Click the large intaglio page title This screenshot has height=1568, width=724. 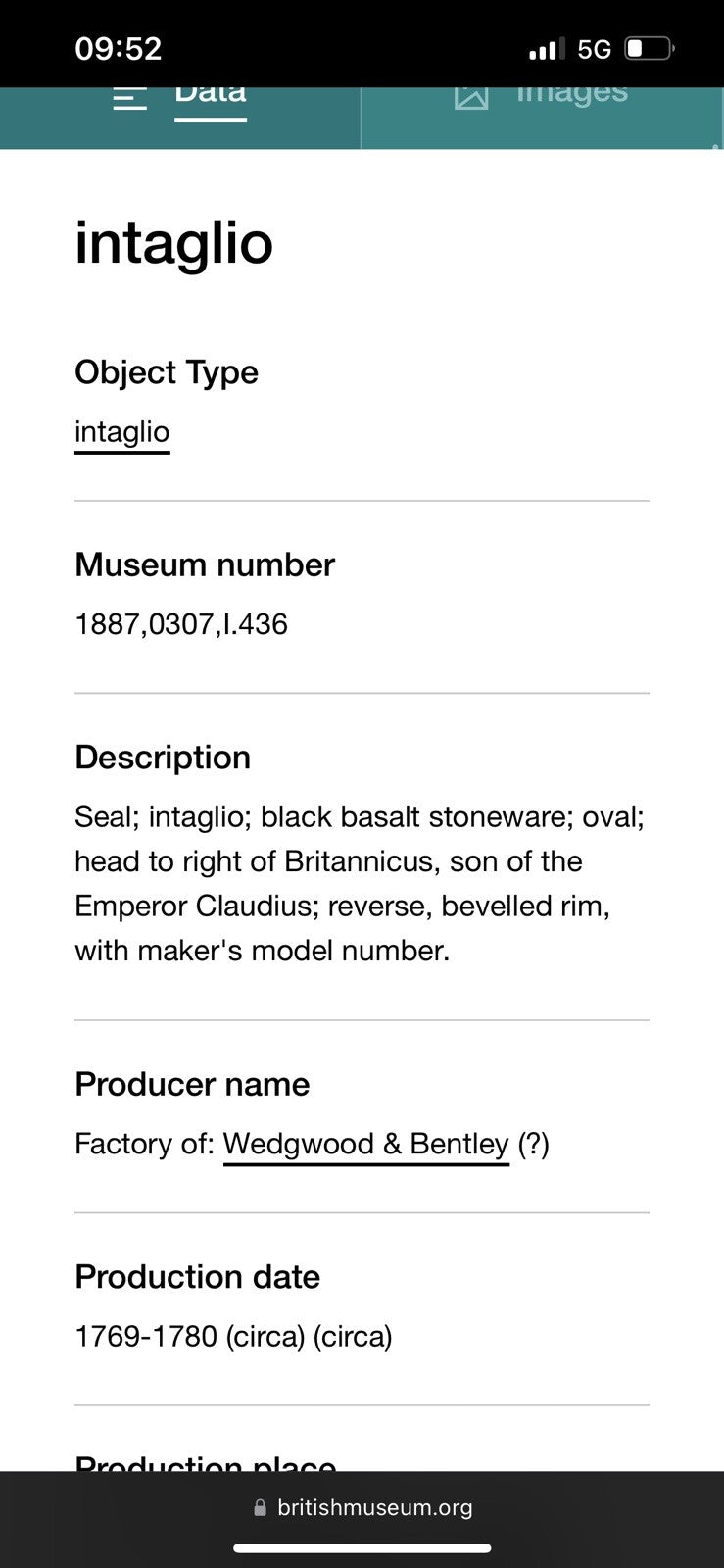pos(173,242)
